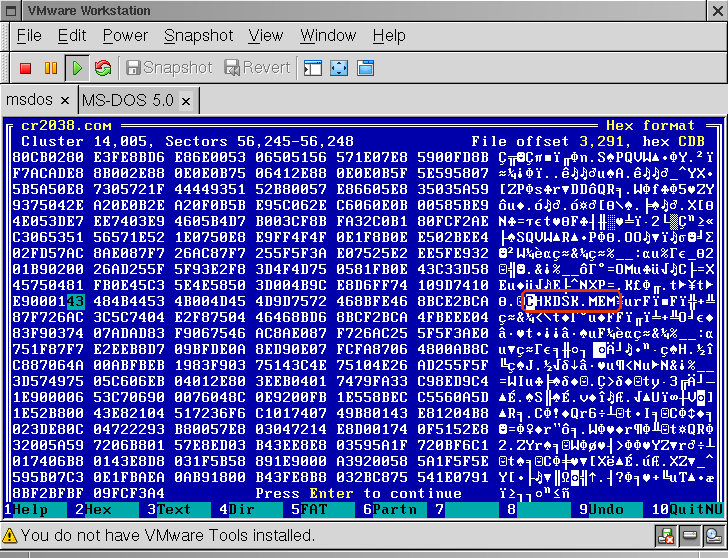Click the warning triangle icon in status bar
This screenshot has width=728, height=558.
pos(10,536)
